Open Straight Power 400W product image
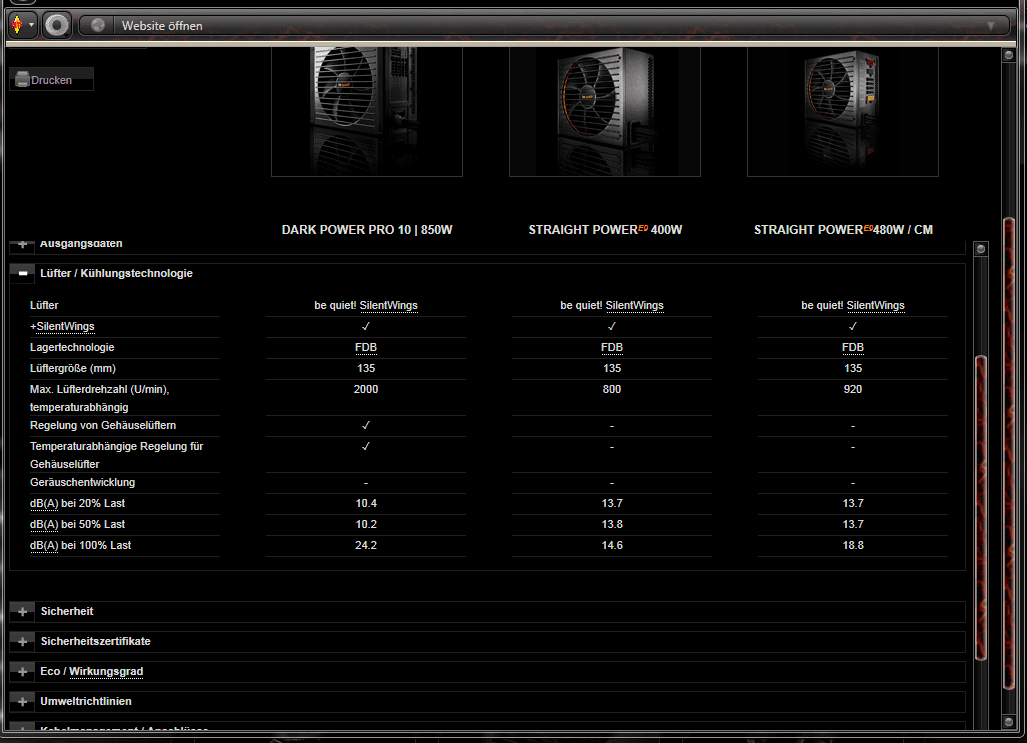The width and height of the screenshot is (1027, 743). point(605,111)
